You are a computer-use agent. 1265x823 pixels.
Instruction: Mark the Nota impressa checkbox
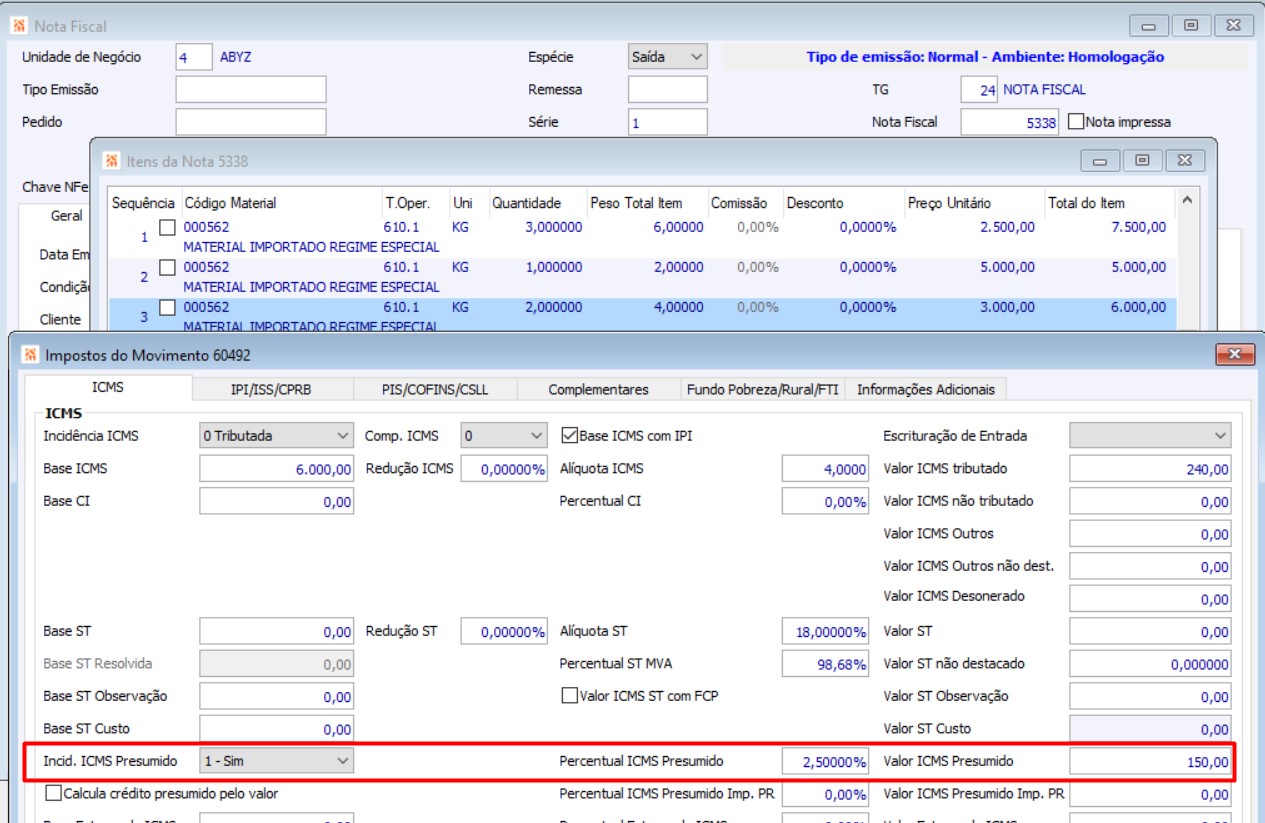tap(1076, 122)
